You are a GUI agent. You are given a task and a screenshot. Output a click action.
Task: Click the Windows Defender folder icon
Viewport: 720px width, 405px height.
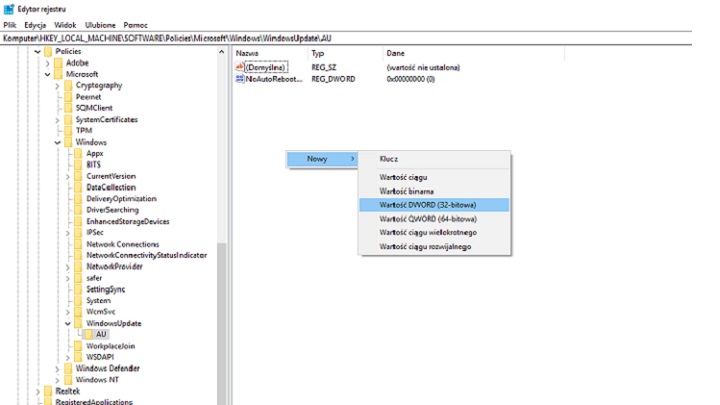69,368
